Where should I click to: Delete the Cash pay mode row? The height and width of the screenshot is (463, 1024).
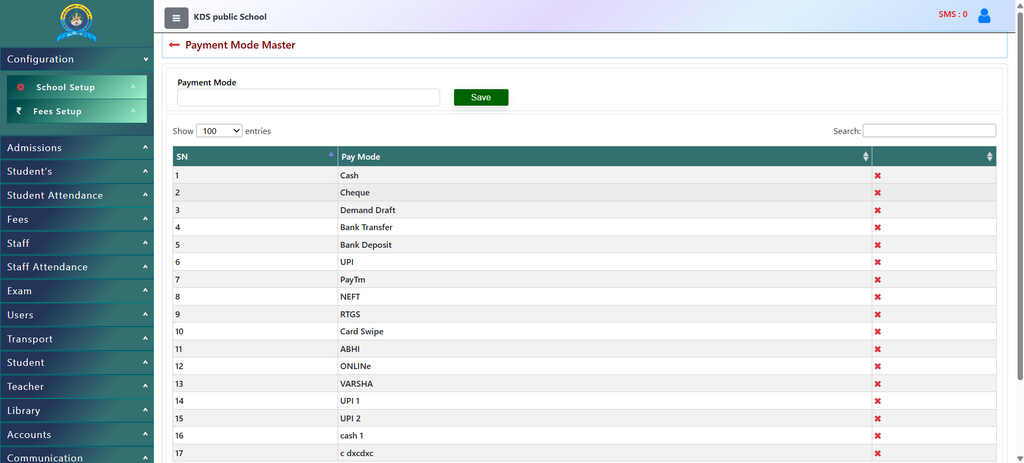878,176
